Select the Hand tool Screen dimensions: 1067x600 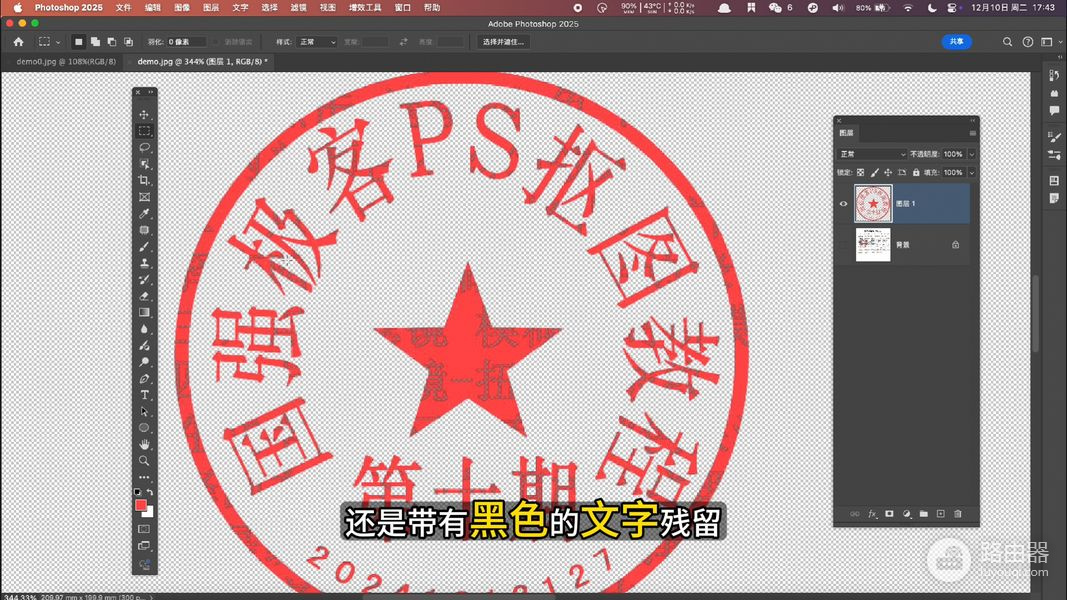[144, 444]
